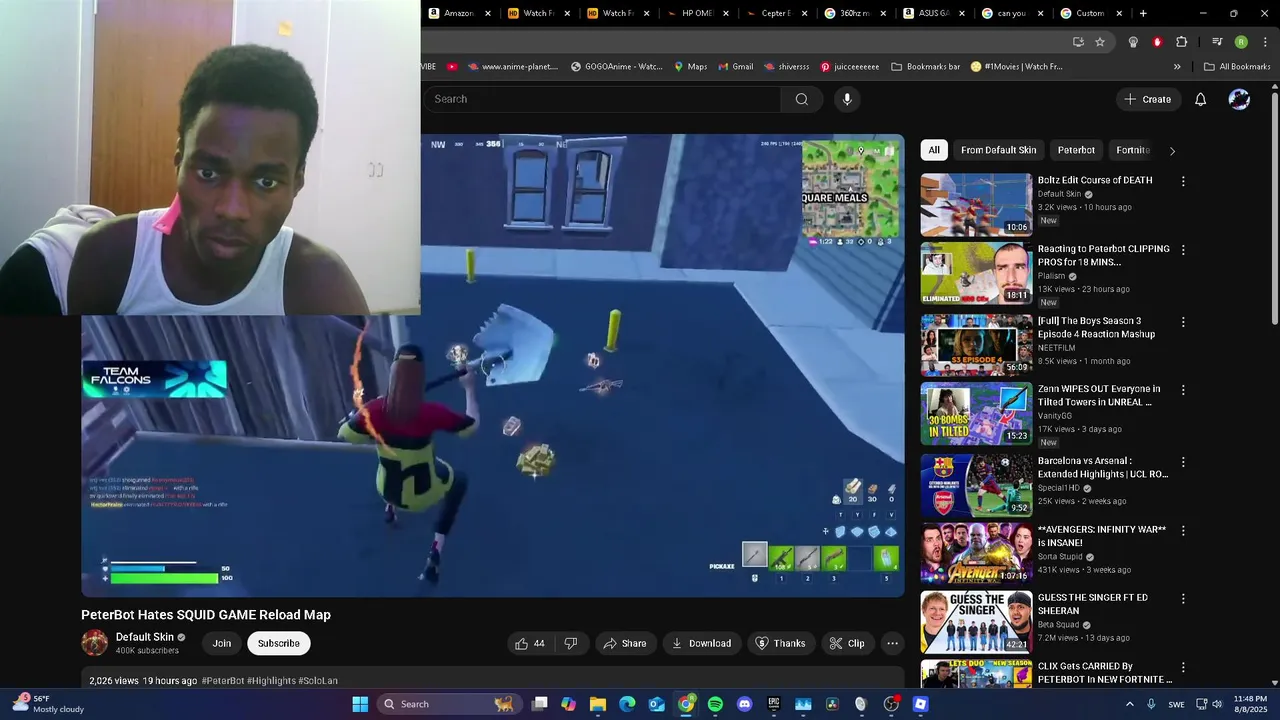
Task: Open Discord from the taskbar
Action: click(x=744, y=704)
